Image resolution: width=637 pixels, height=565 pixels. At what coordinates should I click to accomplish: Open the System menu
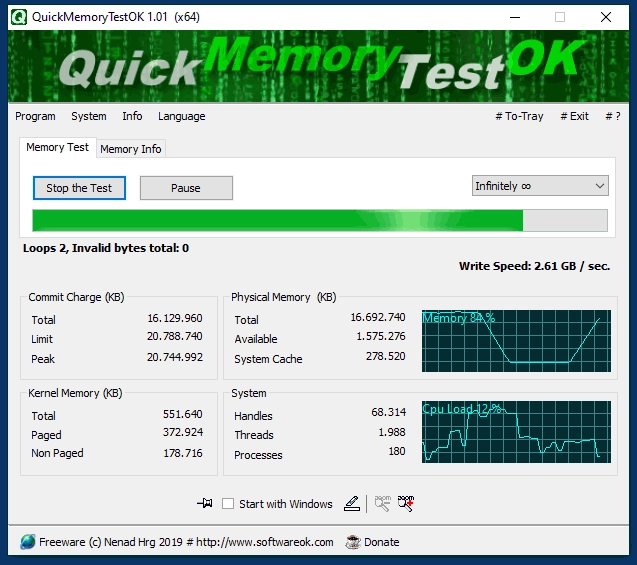(x=89, y=116)
